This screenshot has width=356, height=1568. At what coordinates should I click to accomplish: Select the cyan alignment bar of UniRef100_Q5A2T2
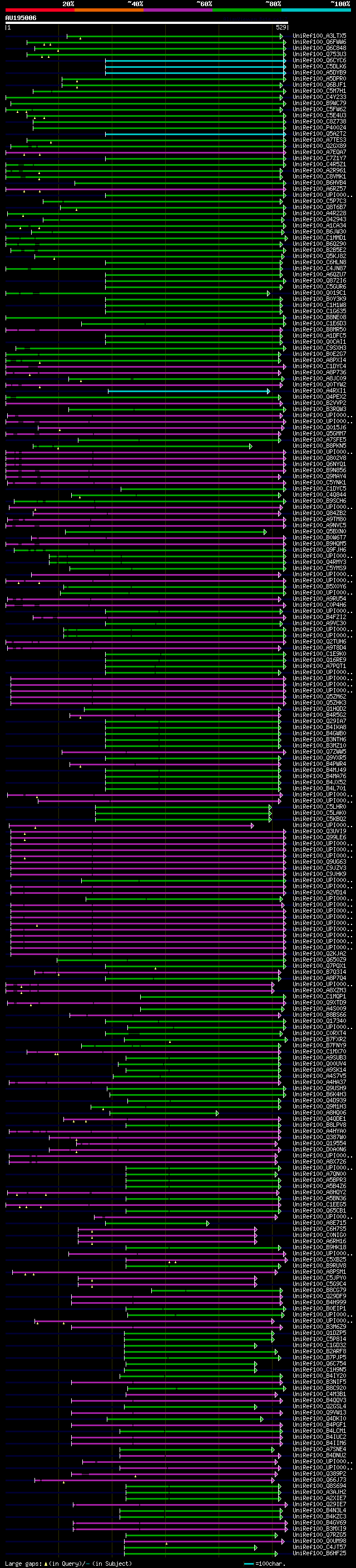click(195, 135)
